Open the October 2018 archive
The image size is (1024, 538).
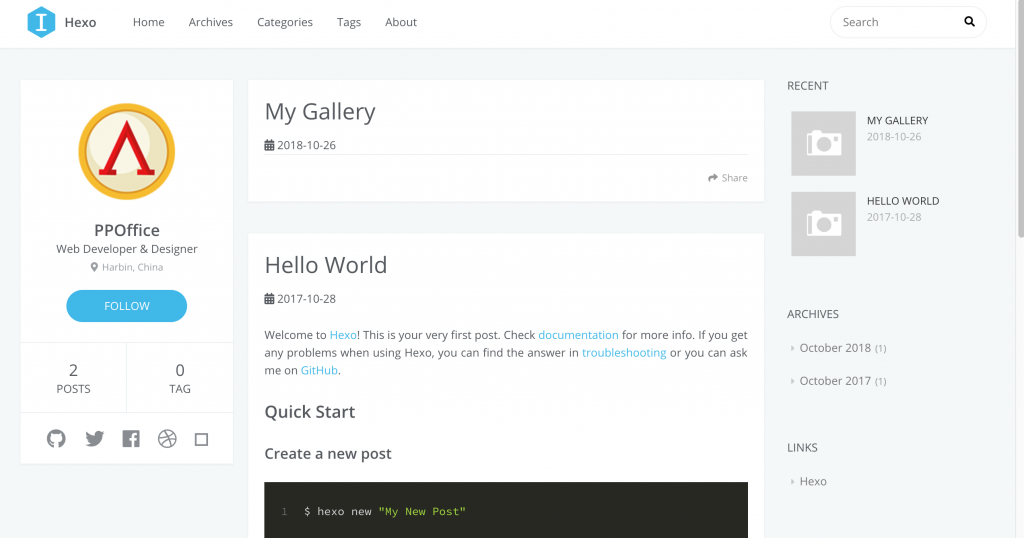coord(835,348)
